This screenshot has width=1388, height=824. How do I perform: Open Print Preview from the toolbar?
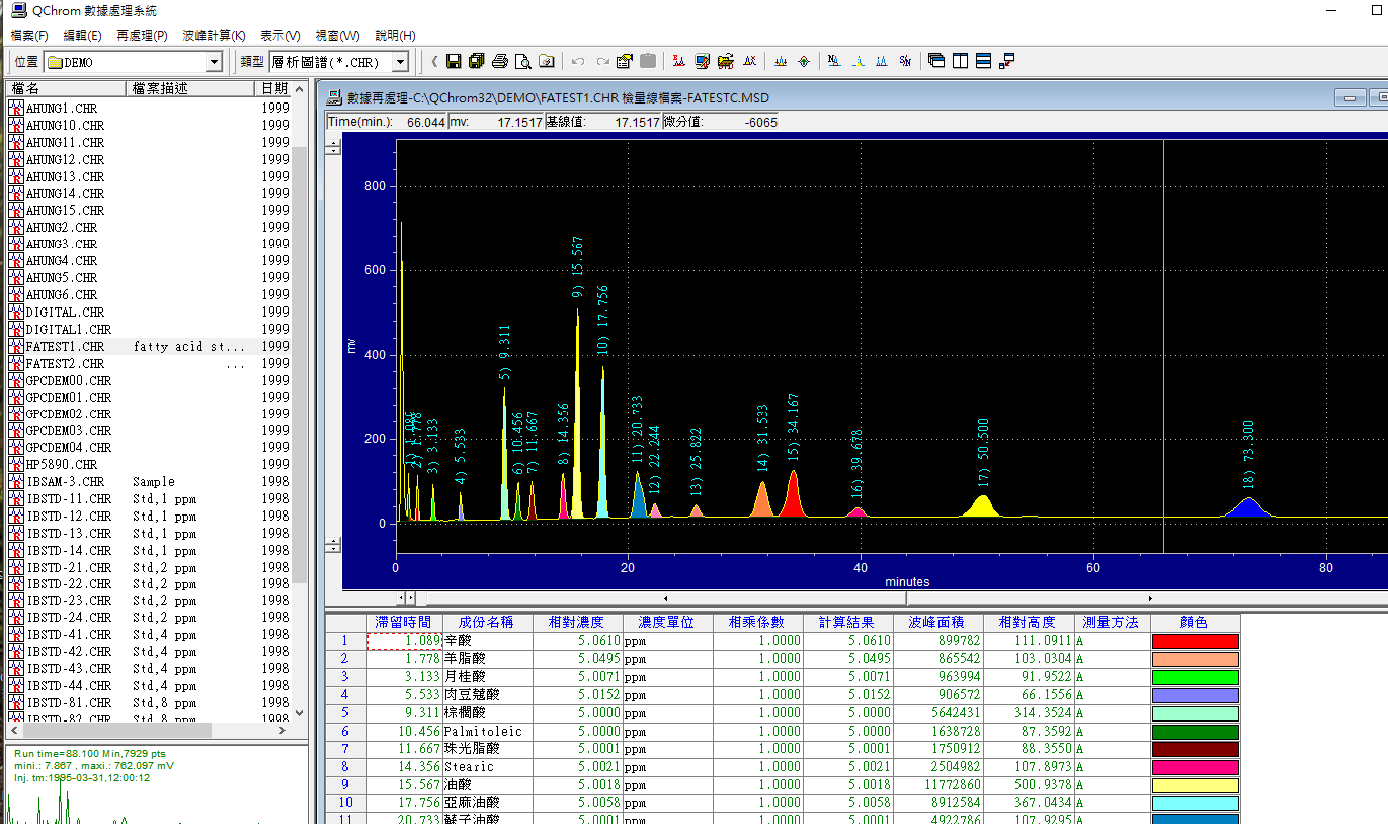(x=523, y=62)
